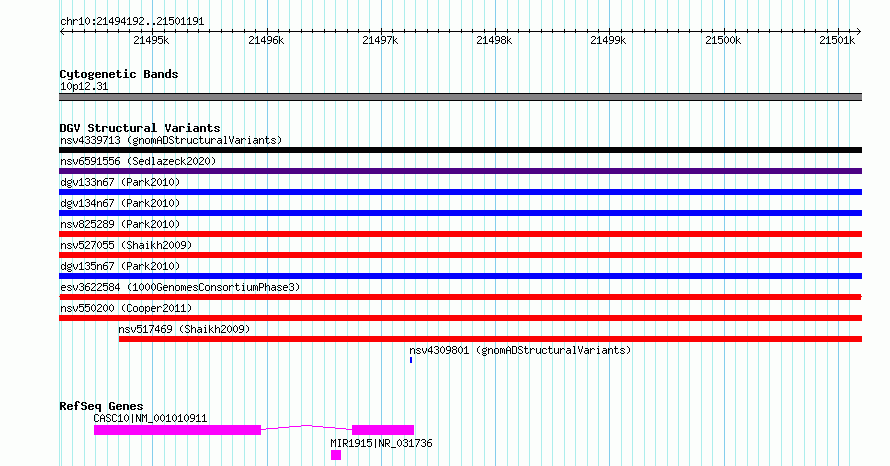Open the nsv517469 Shaikh2009 variant label

point(184,329)
